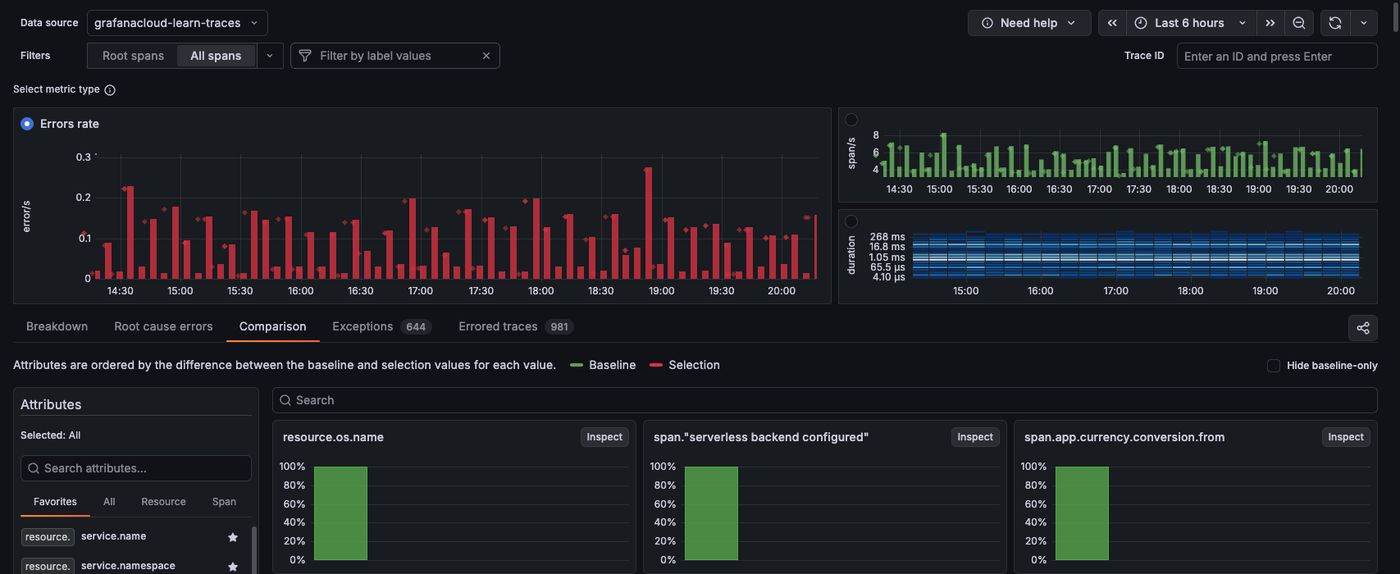Click the Need help button
Screen dimensions: 1400x574
coord(1029,23)
